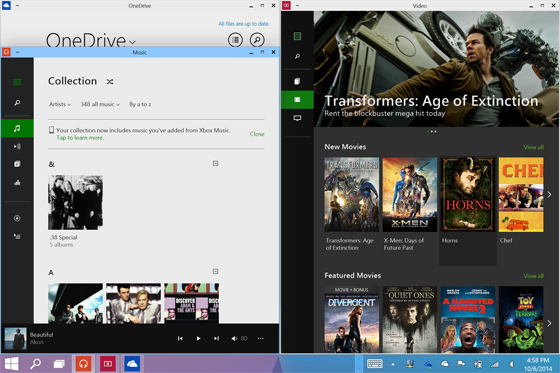
Task: Open A Haunted House 2 poster
Action: click(468, 319)
